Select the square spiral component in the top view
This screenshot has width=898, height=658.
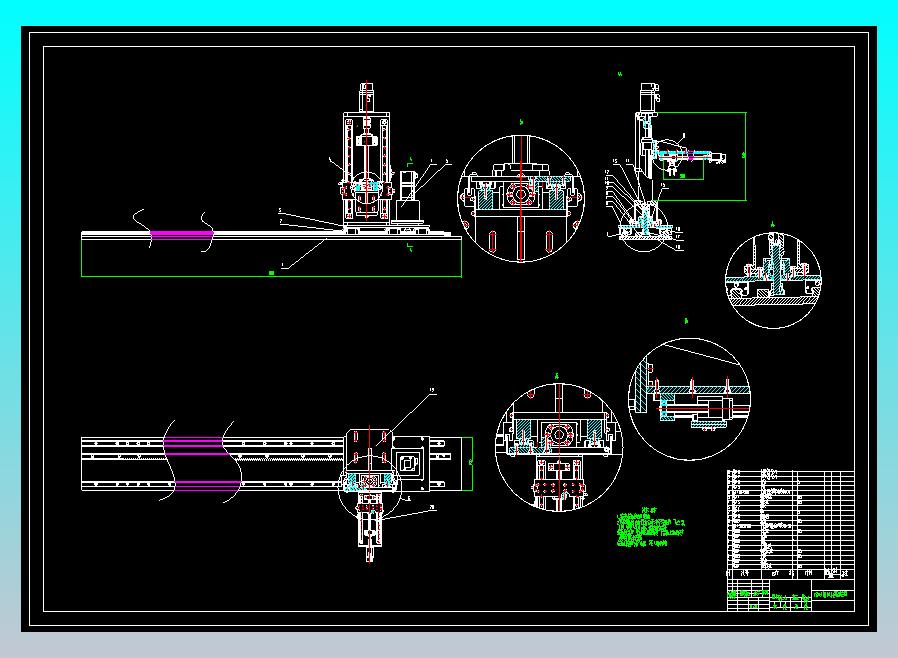pyautogui.click(x=408, y=463)
